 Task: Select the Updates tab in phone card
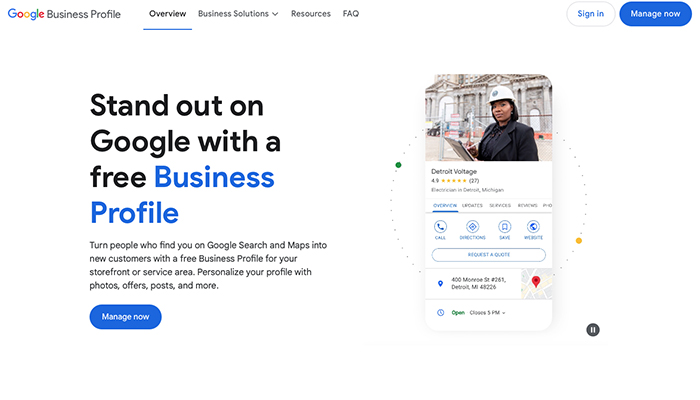tap(472, 206)
